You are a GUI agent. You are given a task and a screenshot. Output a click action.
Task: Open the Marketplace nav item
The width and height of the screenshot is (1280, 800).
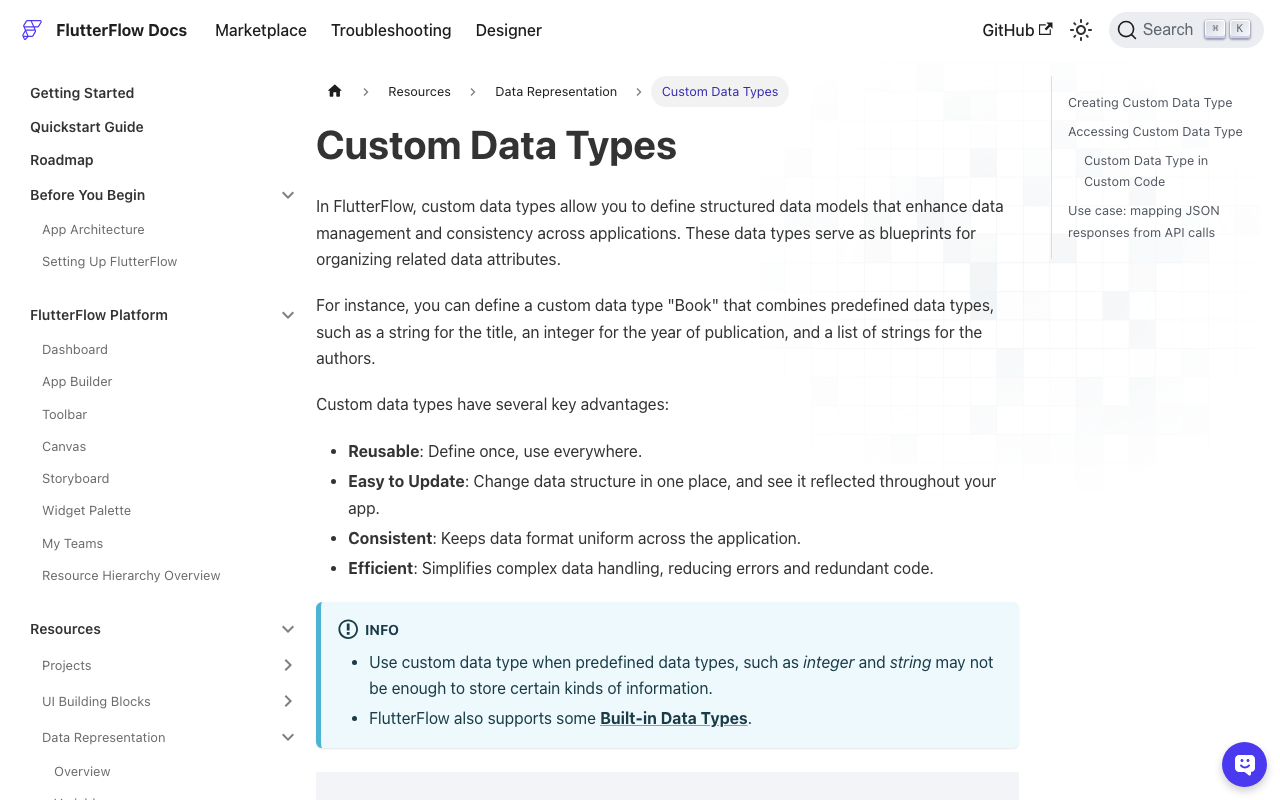(261, 30)
